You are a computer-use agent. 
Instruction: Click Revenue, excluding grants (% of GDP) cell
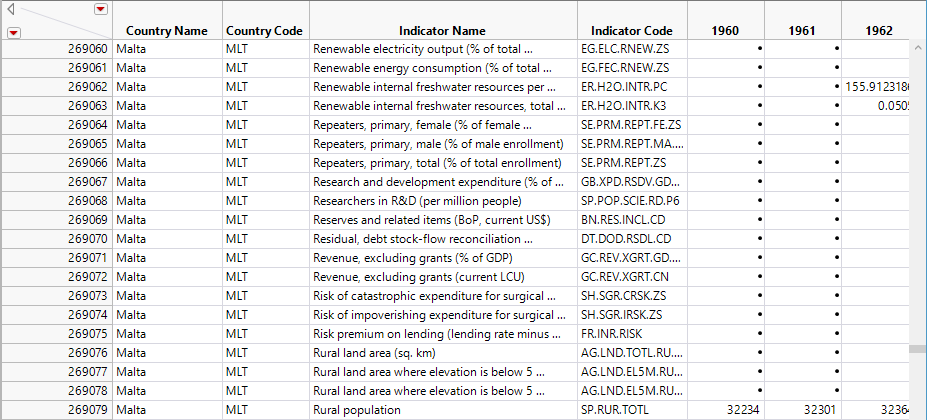coord(443,258)
